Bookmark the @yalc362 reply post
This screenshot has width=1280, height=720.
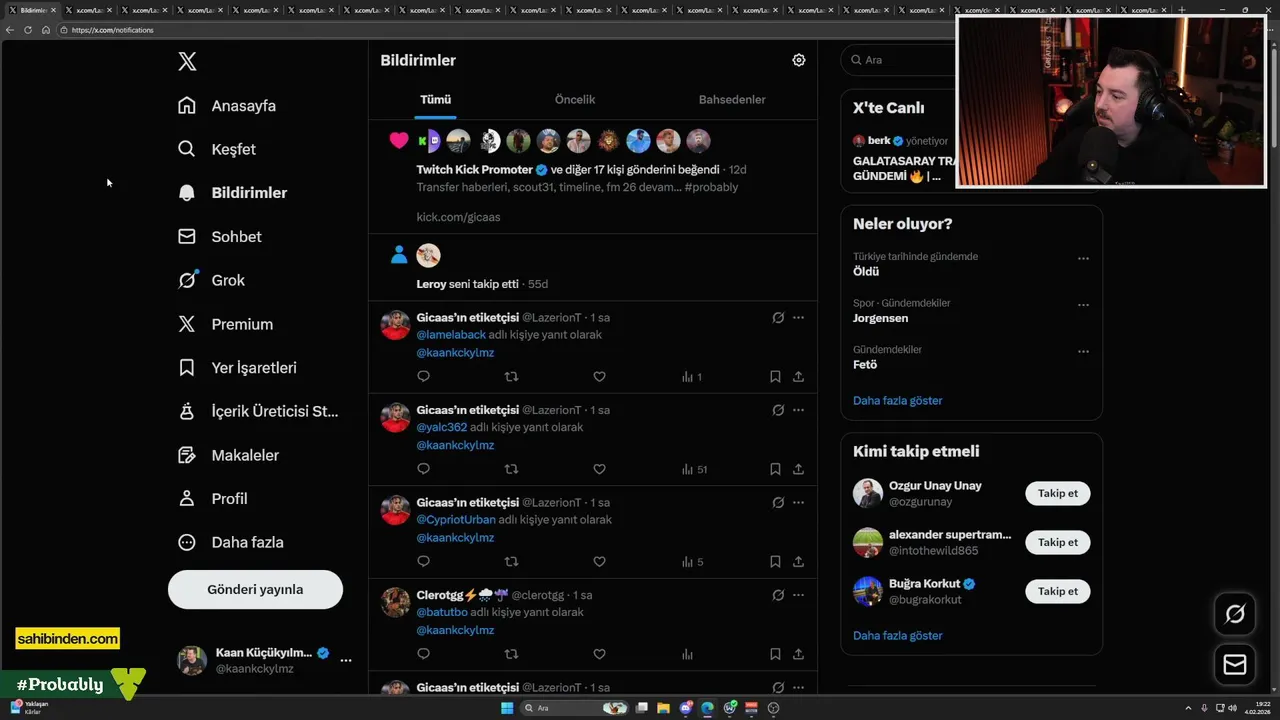[x=775, y=469]
